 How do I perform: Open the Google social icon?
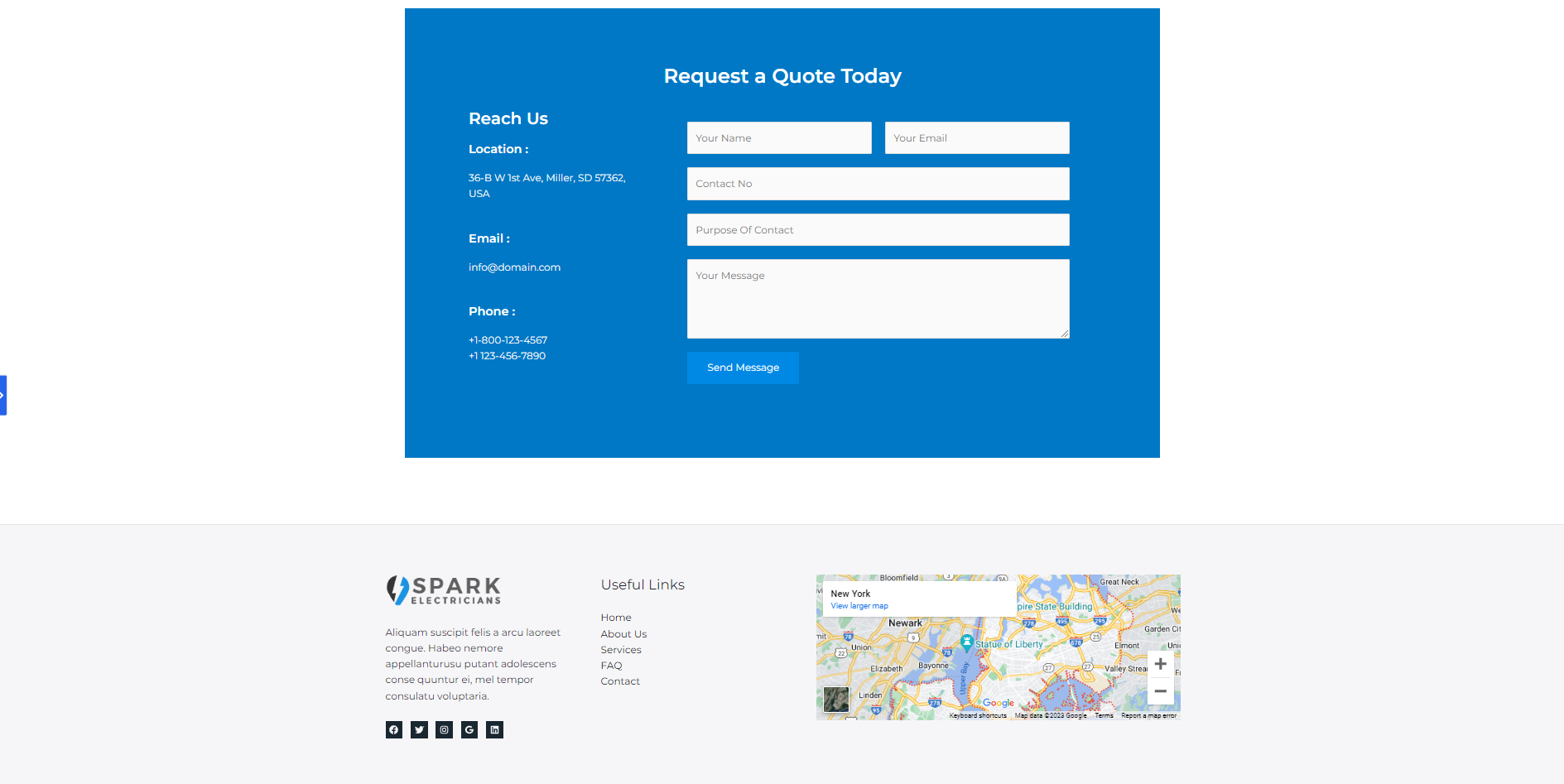[x=469, y=729]
